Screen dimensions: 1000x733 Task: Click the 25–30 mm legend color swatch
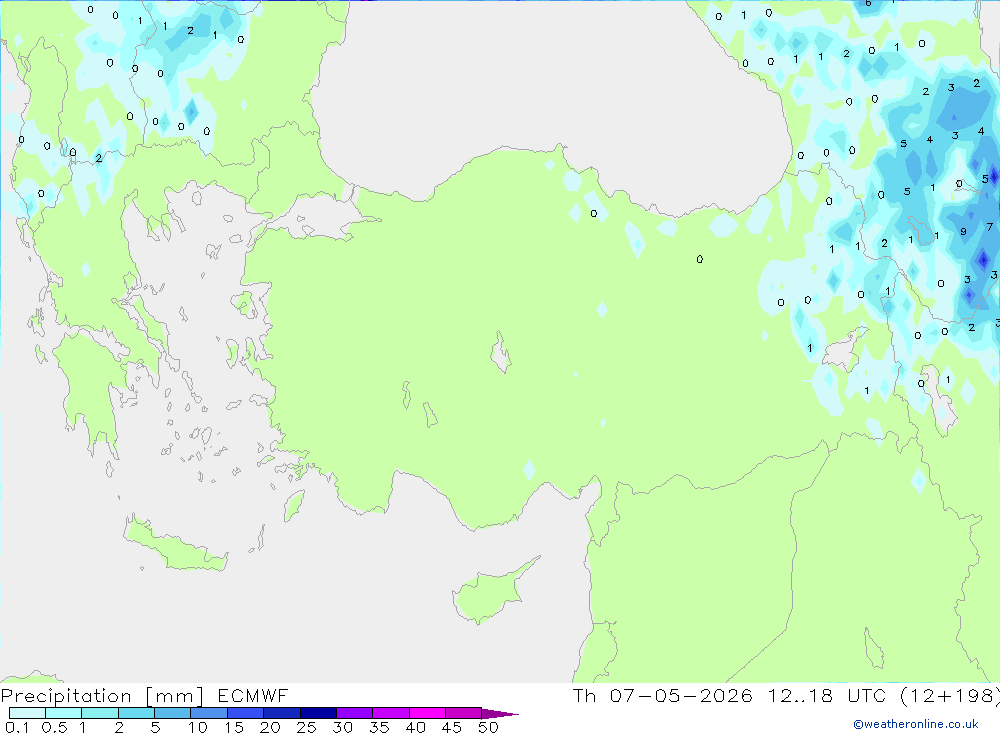(x=318, y=713)
